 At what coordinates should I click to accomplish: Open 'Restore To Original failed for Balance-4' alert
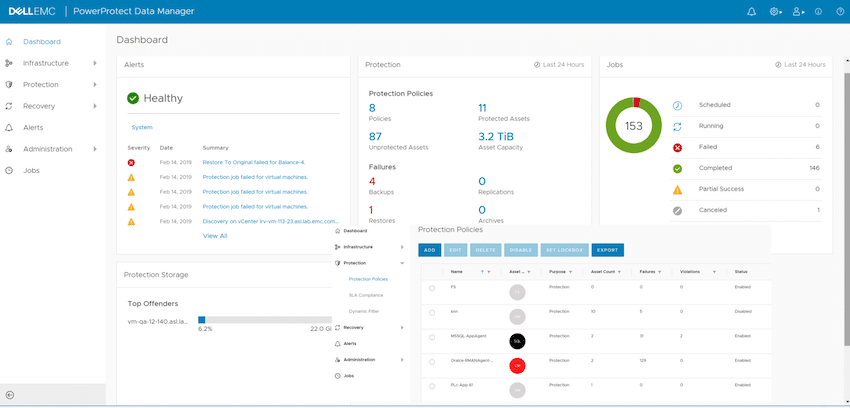point(254,162)
